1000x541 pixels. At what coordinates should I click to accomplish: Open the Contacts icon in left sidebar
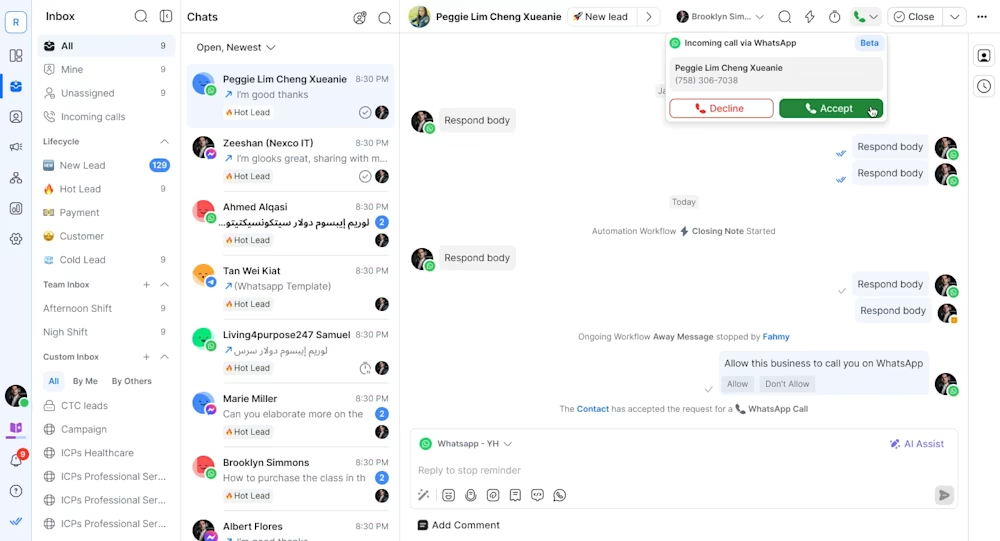click(x=16, y=117)
